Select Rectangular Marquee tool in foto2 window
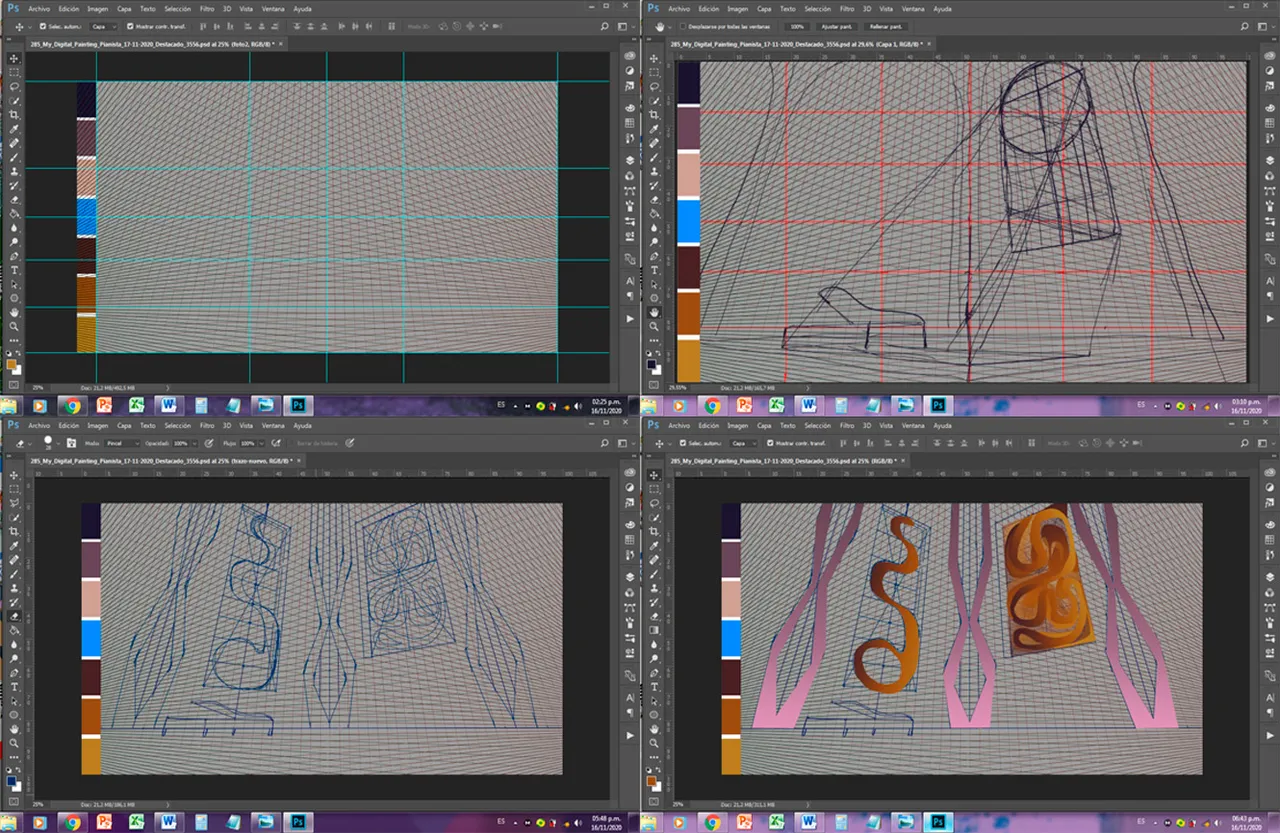 14,72
